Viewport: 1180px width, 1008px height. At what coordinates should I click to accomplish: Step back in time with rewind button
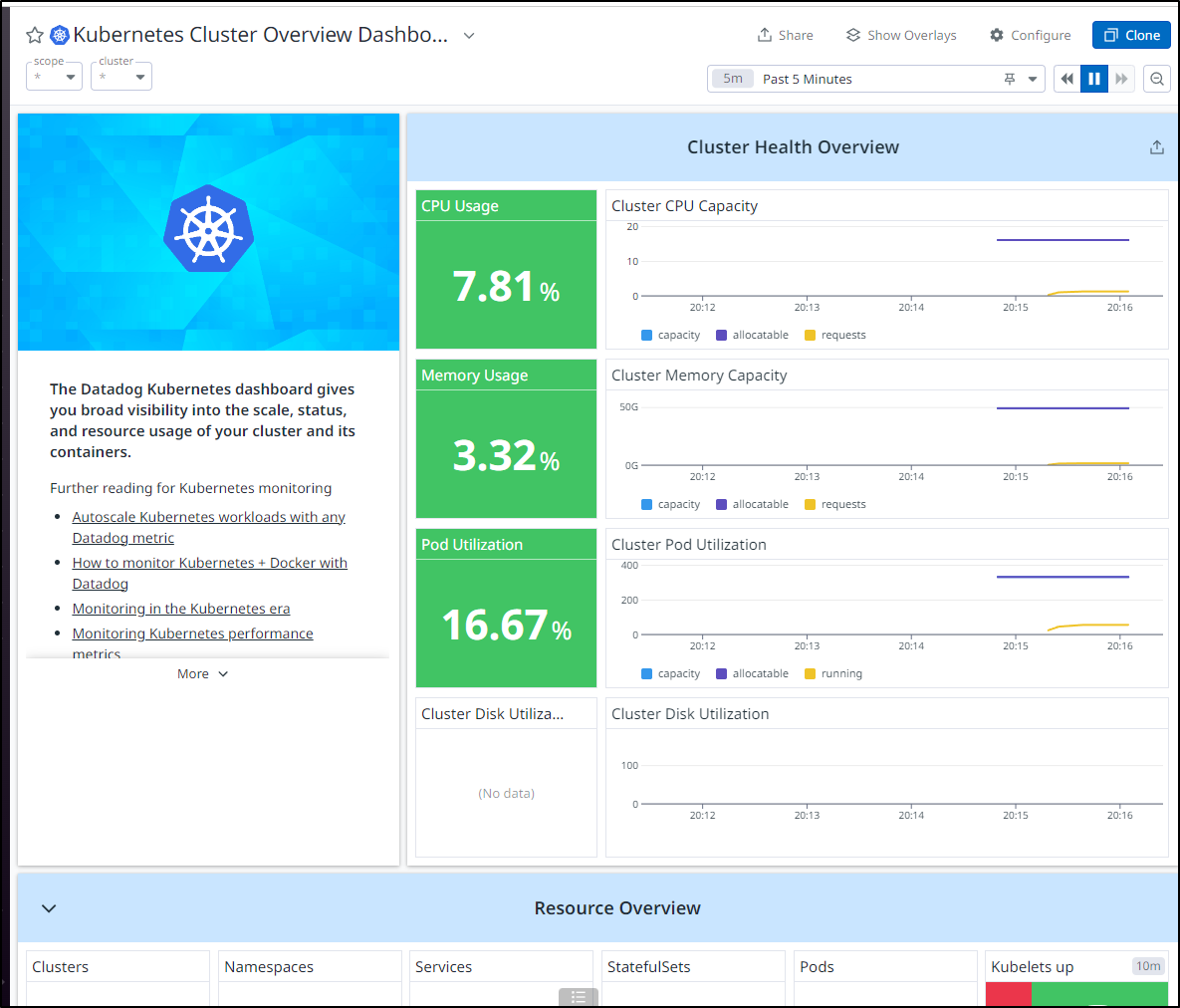(x=1067, y=79)
